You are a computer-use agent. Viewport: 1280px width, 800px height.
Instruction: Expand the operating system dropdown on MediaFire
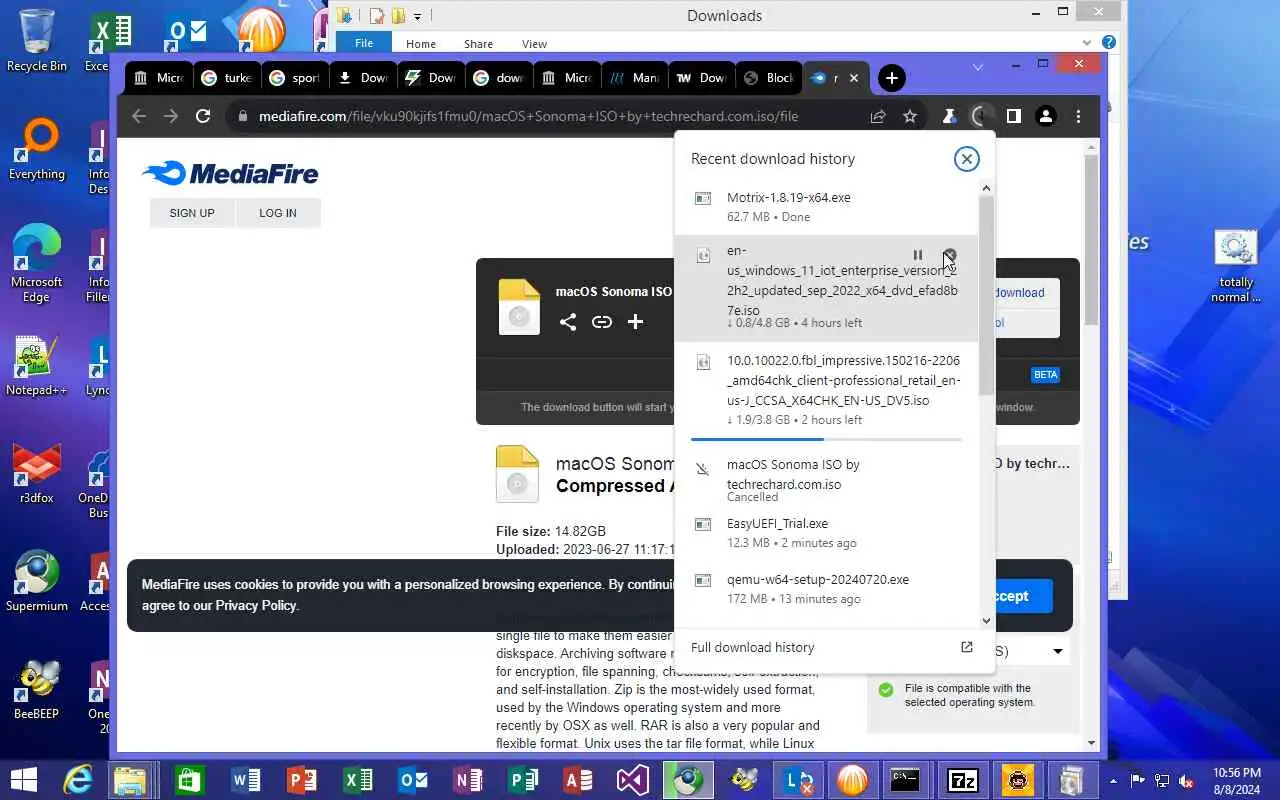point(1058,651)
